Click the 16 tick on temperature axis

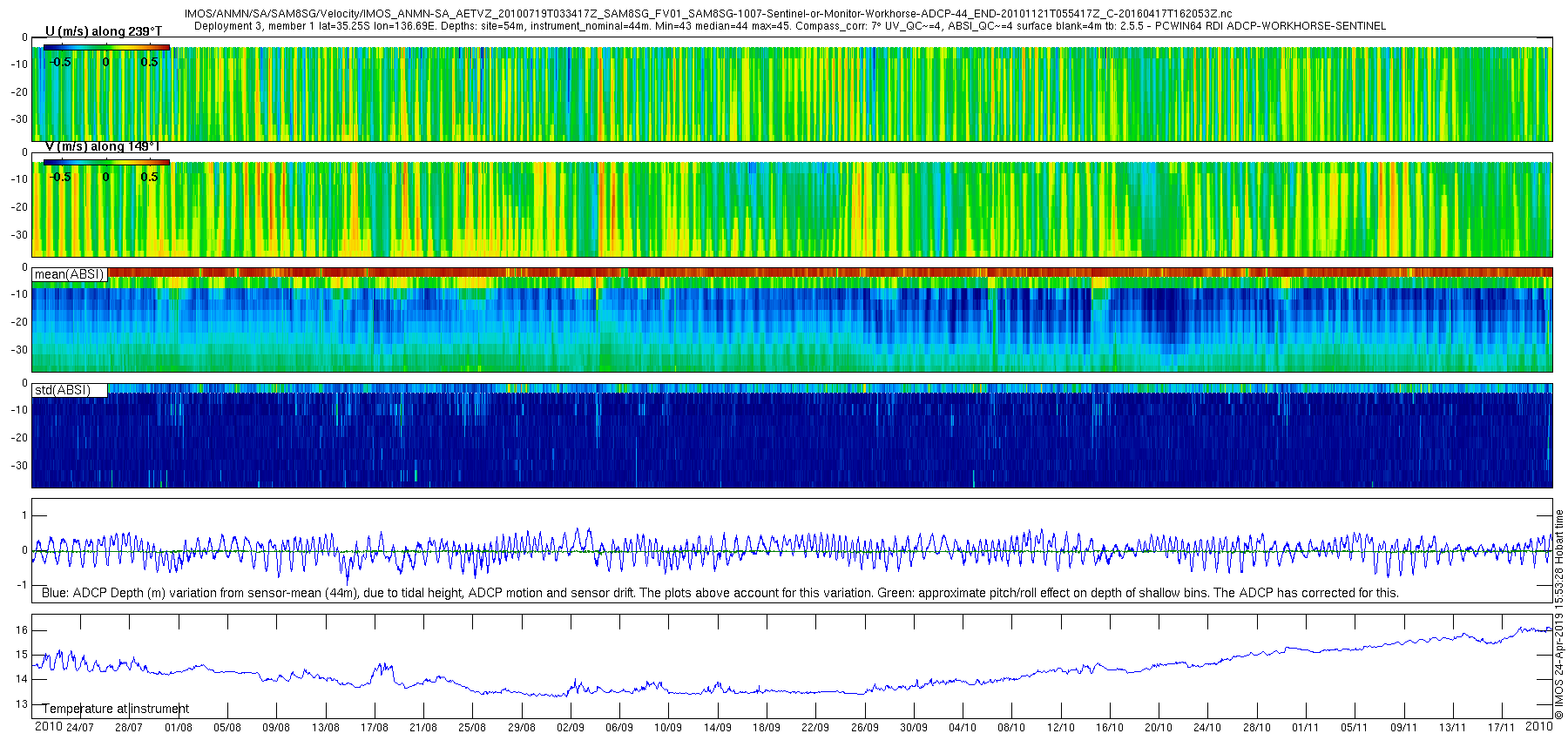(22, 630)
